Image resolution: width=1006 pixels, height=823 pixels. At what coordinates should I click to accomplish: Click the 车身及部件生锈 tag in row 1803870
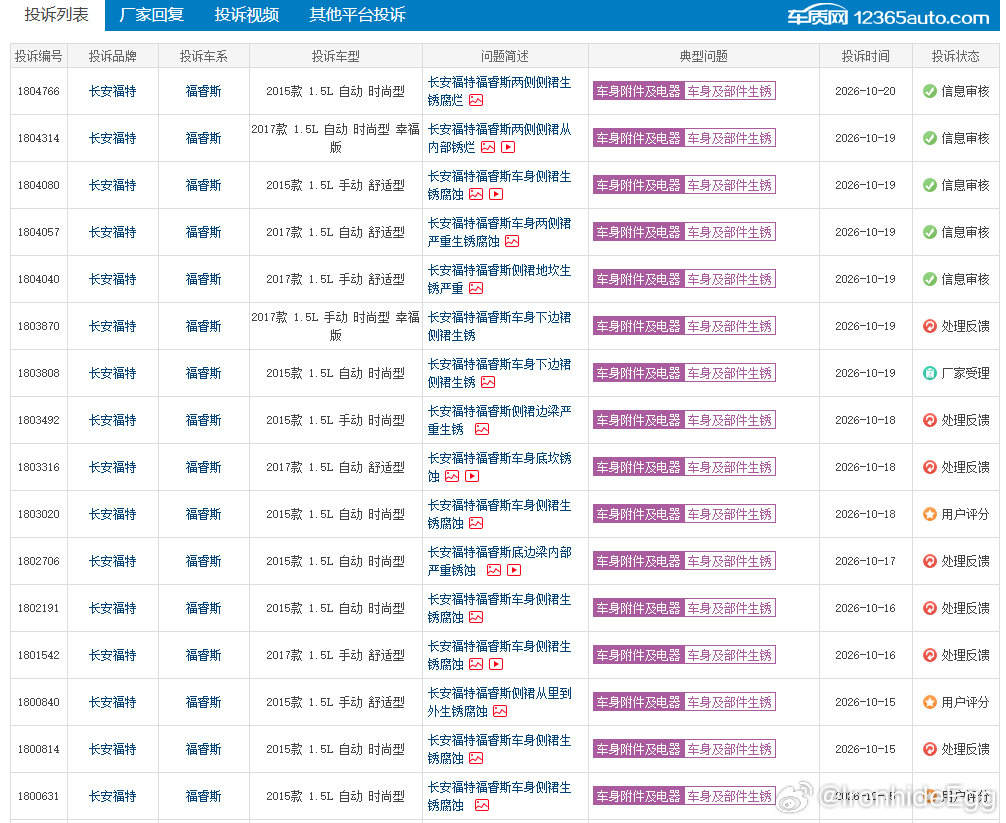[x=729, y=326]
